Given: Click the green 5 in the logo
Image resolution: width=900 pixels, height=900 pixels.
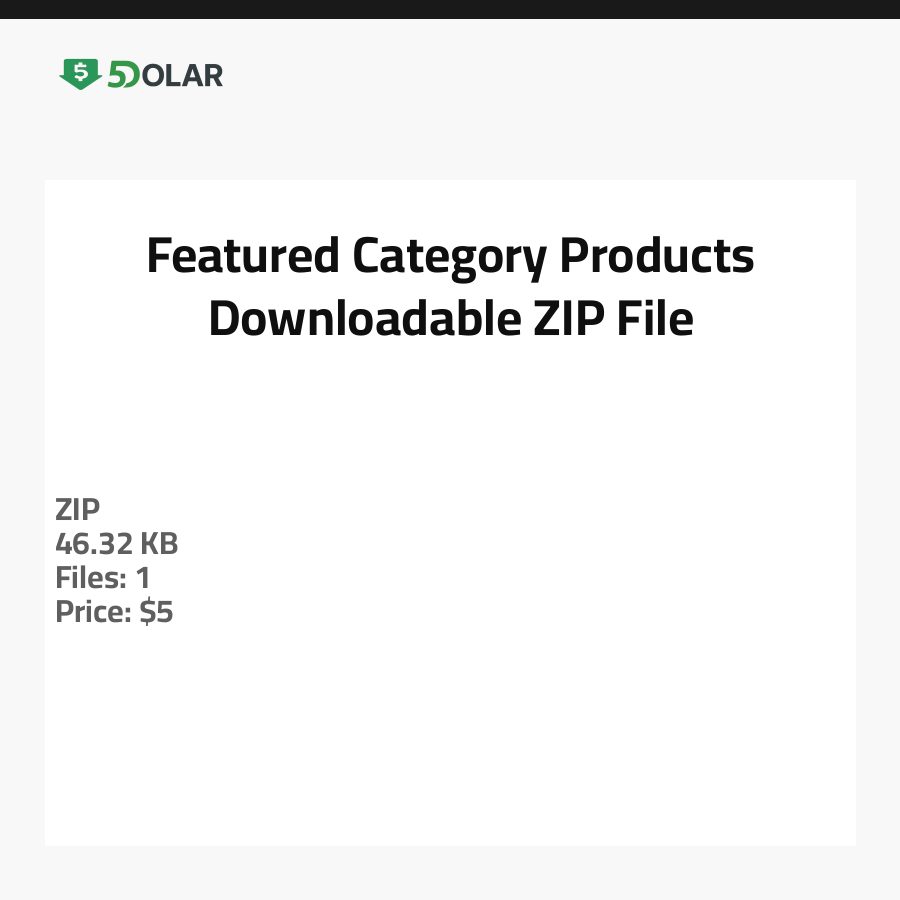Looking at the screenshot, I should click(x=117, y=75).
